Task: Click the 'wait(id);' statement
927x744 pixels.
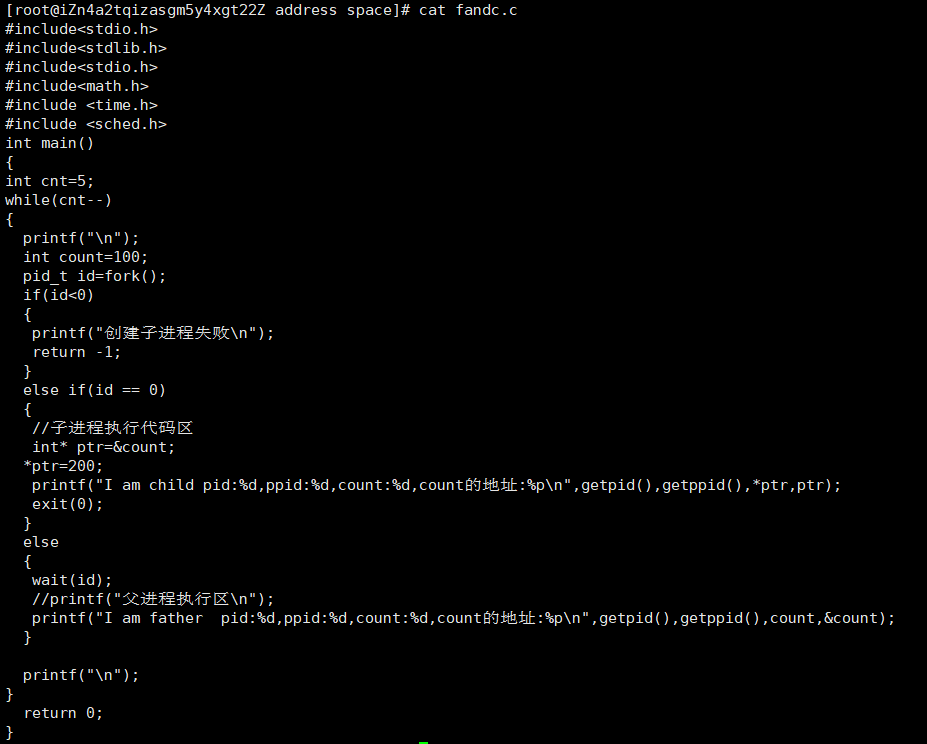Action: coord(72,580)
